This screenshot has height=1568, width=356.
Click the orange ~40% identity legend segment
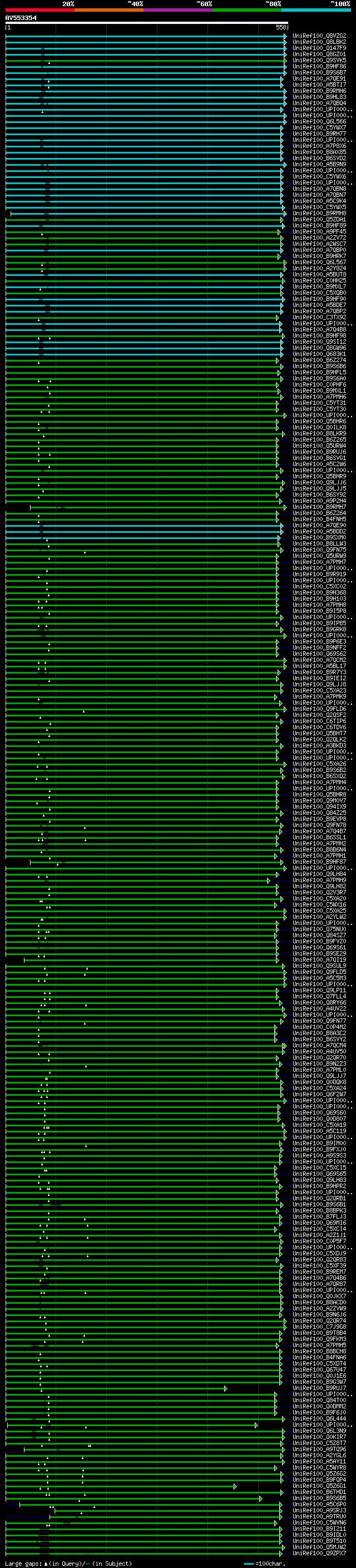[x=109, y=10]
